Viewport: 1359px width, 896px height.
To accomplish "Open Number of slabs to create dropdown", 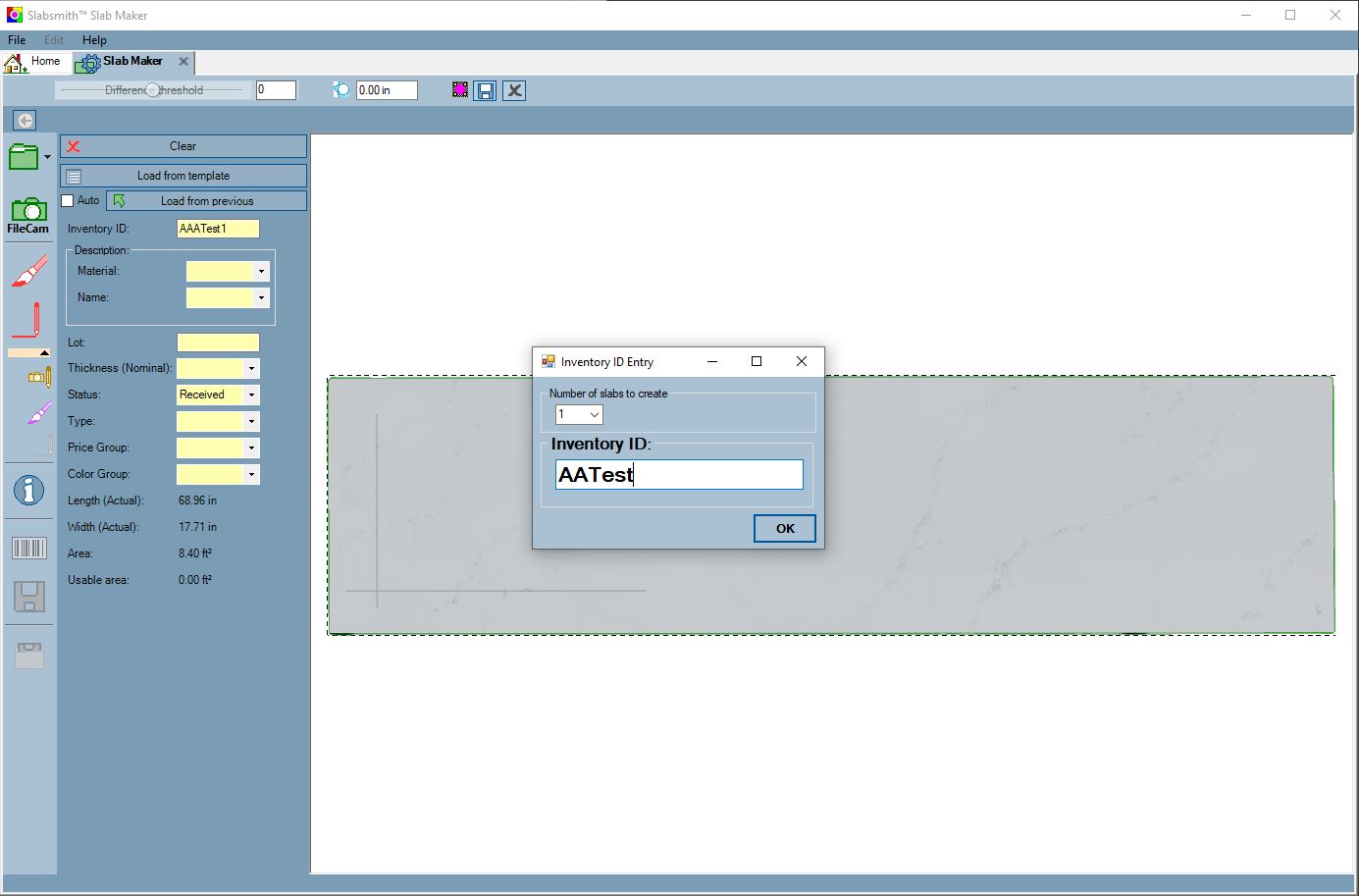I will (579, 415).
